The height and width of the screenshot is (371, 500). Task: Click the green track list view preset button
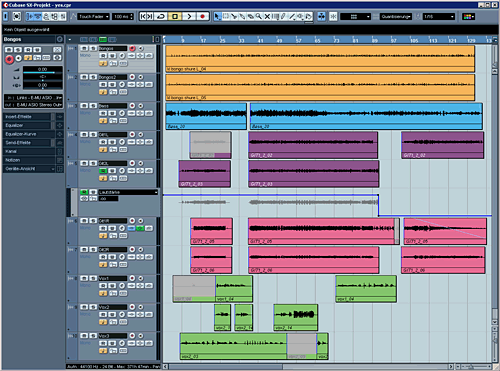(103, 40)
